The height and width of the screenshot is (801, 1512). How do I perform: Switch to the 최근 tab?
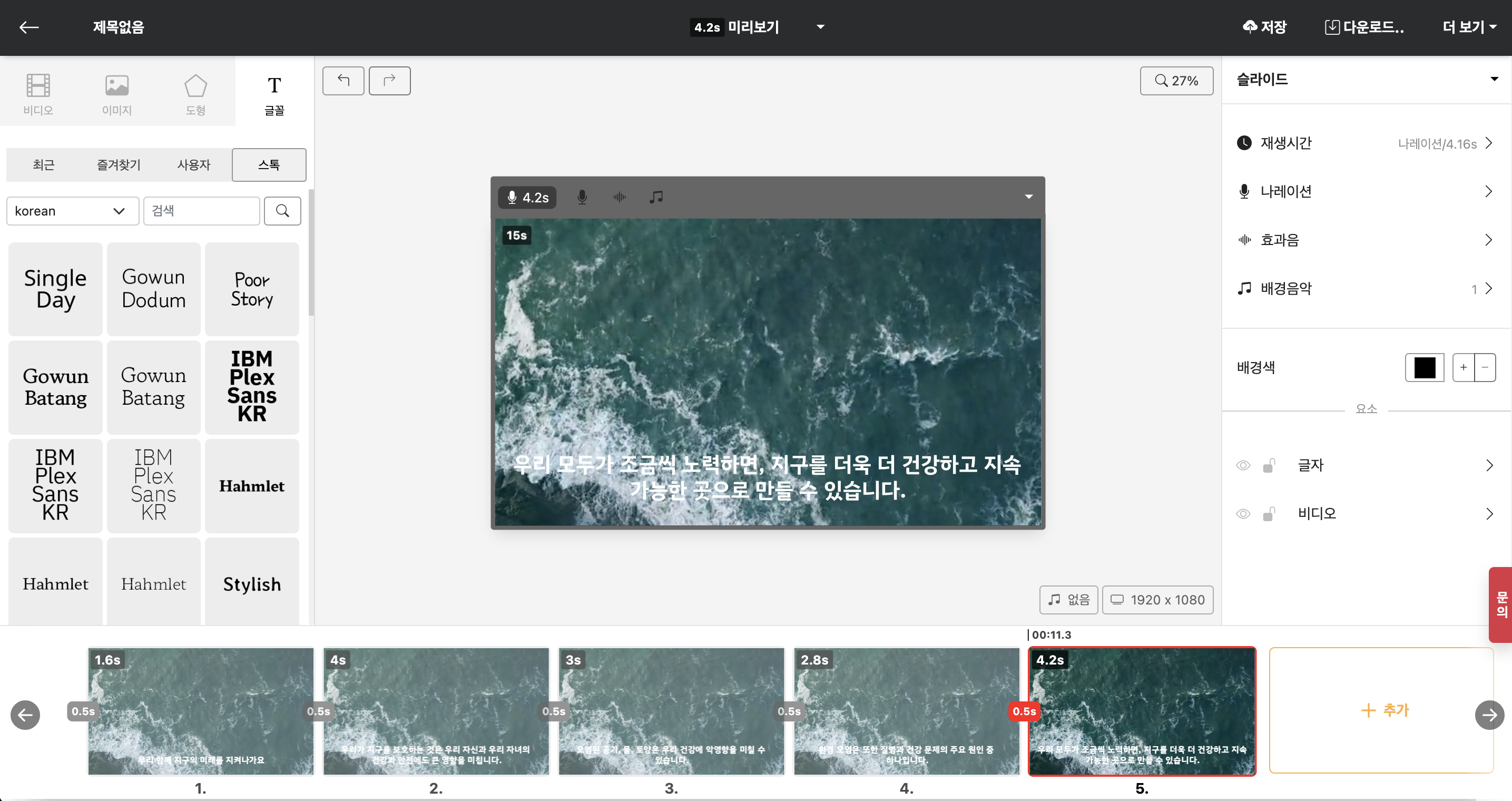click(43, 165)
